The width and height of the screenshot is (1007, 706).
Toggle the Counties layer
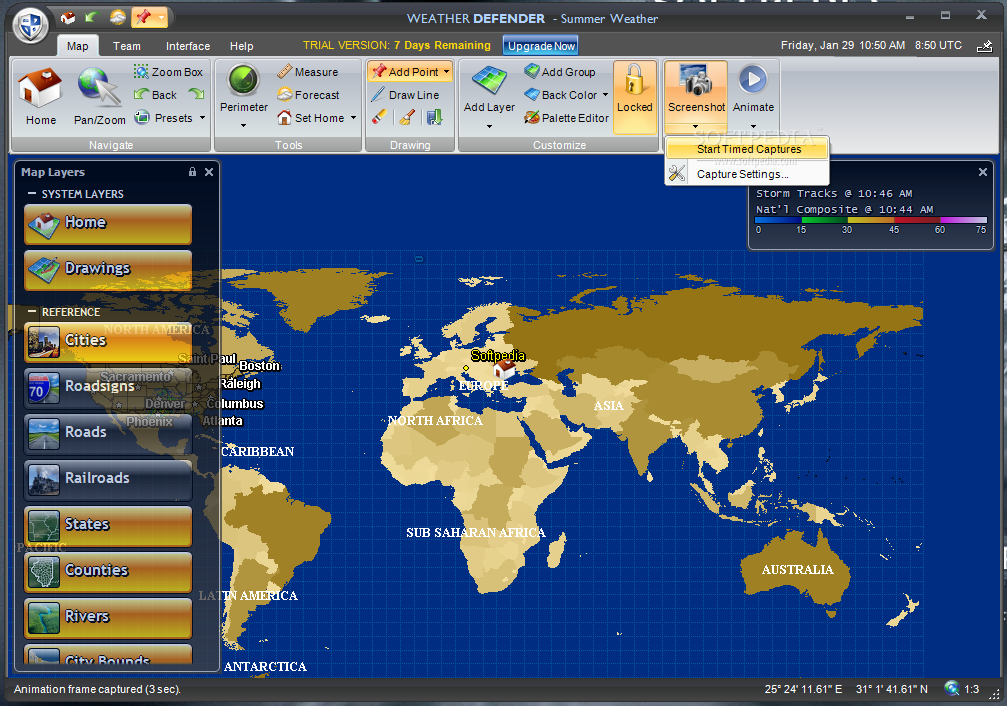pyautogui.click(x=108, y=572)
